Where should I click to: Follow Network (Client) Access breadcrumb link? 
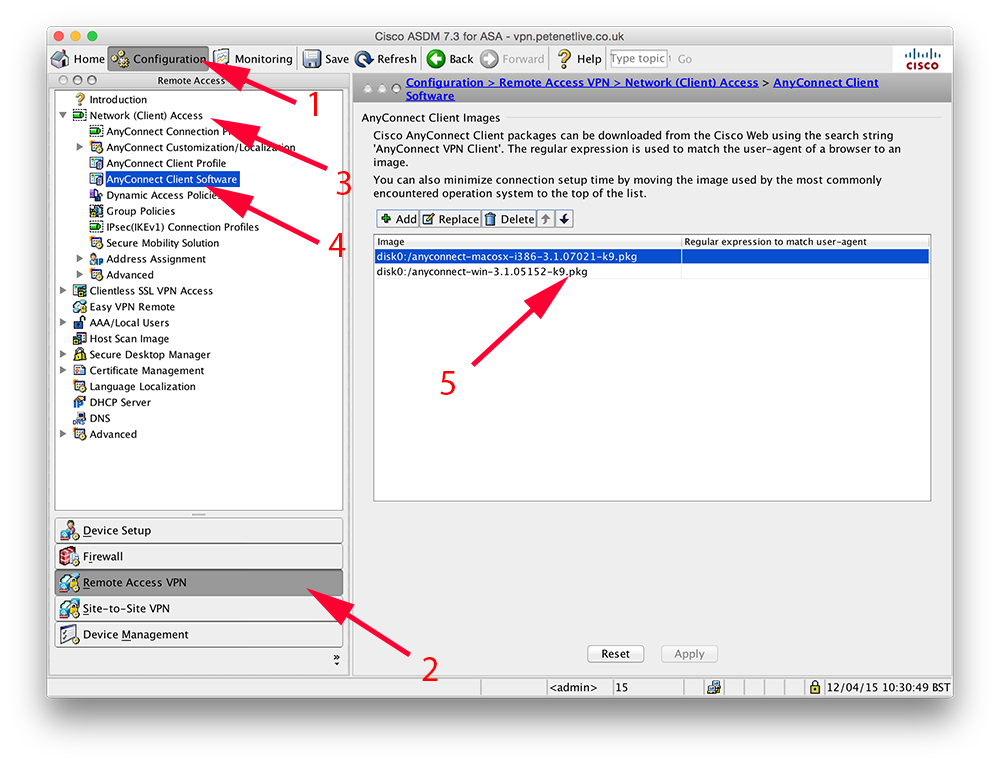pos(691,82)
